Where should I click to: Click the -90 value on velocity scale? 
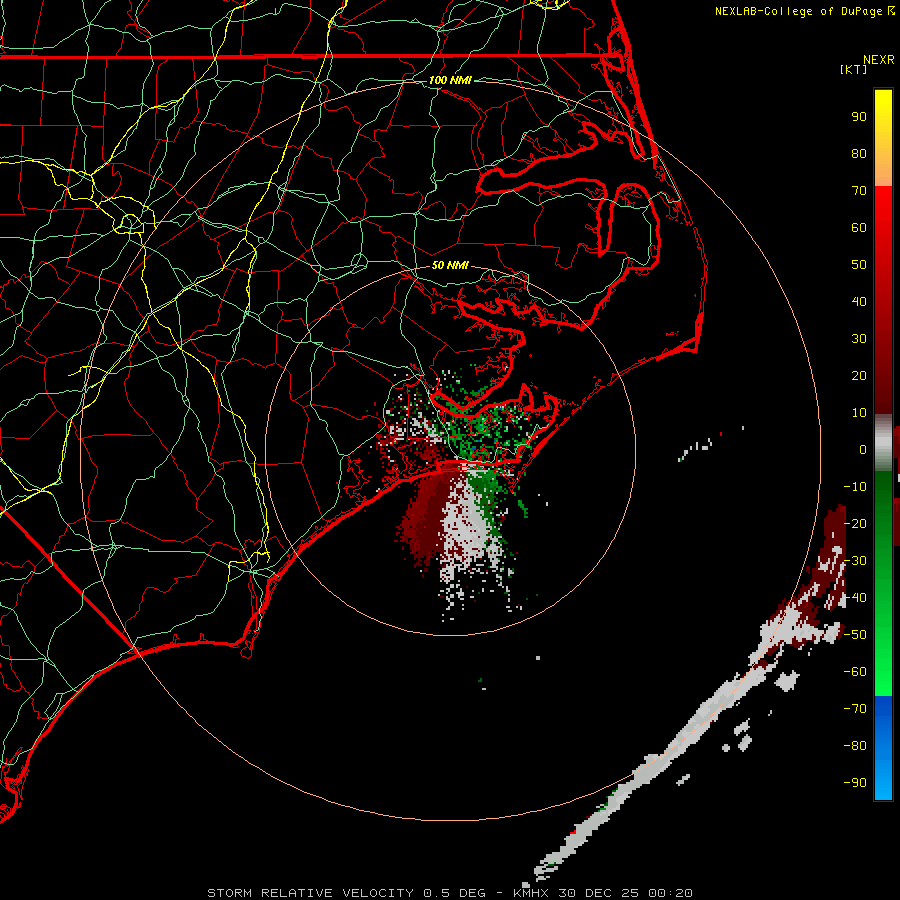(x=855, y=783)
